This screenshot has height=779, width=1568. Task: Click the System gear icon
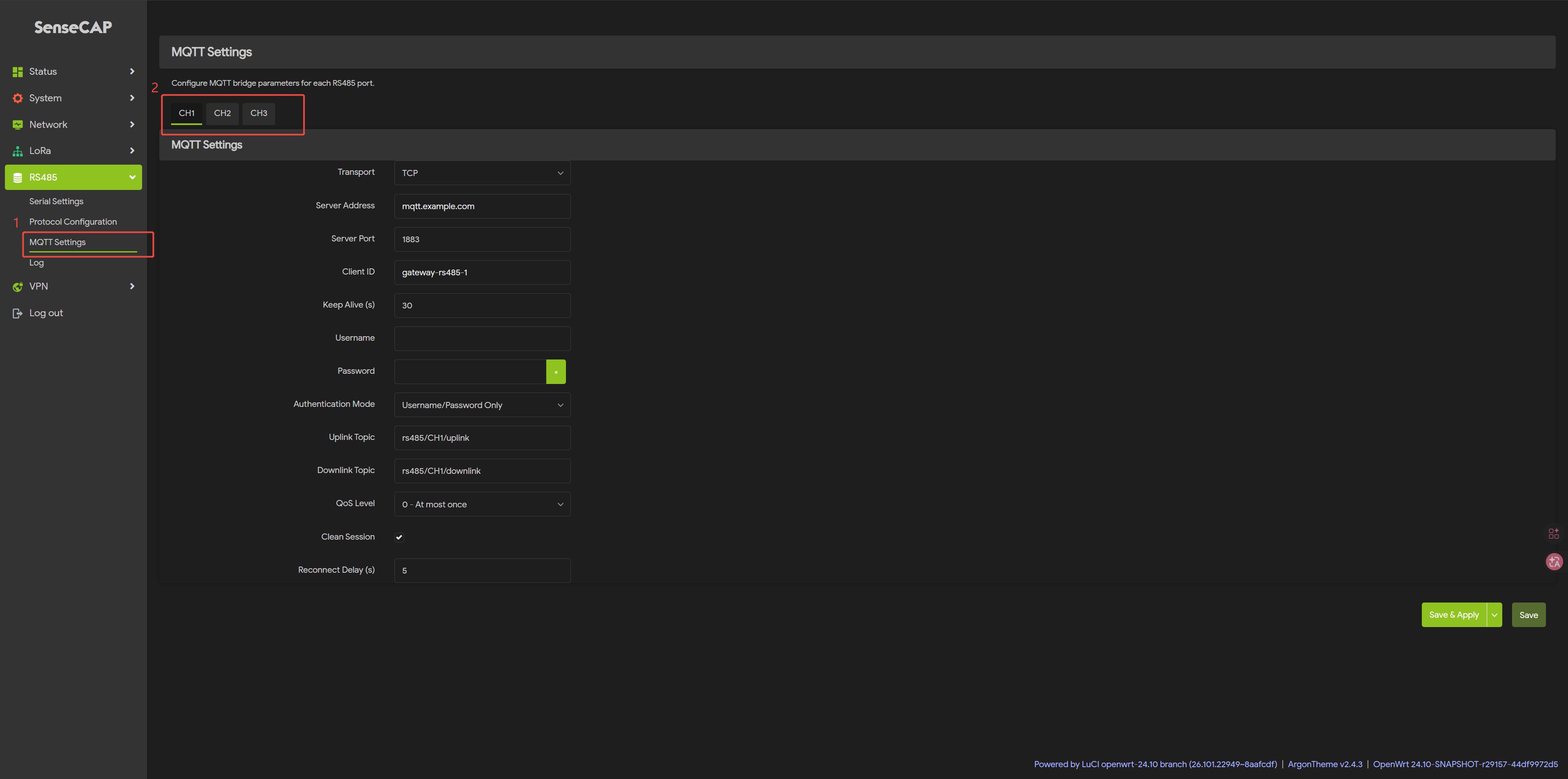18,98
